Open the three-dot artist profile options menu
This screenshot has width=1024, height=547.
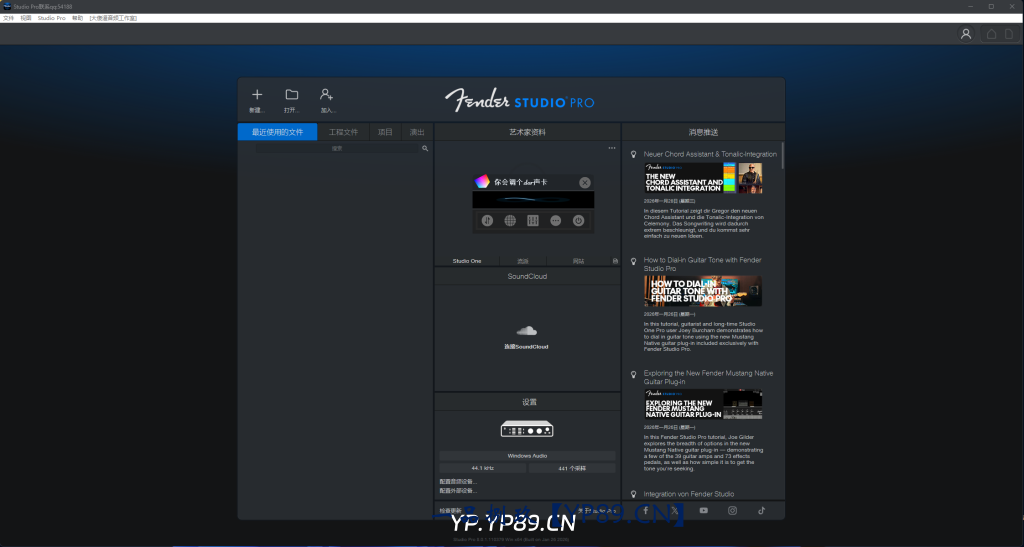click(612, 148)
